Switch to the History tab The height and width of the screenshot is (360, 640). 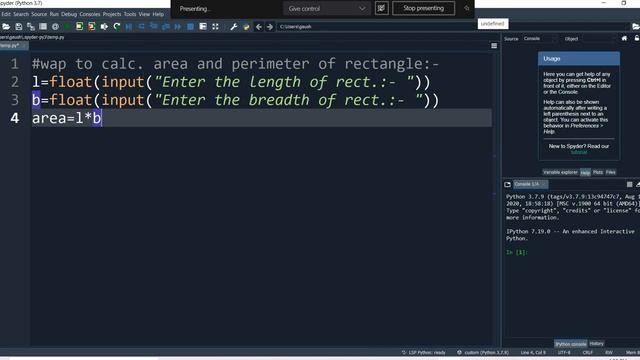pyautogui.click(x=596, y=344)
